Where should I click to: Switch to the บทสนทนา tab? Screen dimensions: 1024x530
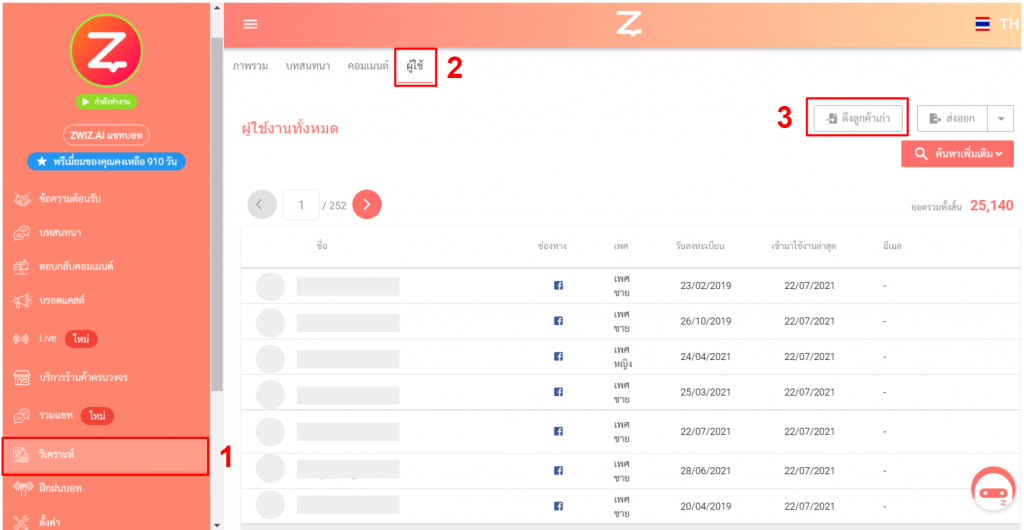(x=308, y=66)
